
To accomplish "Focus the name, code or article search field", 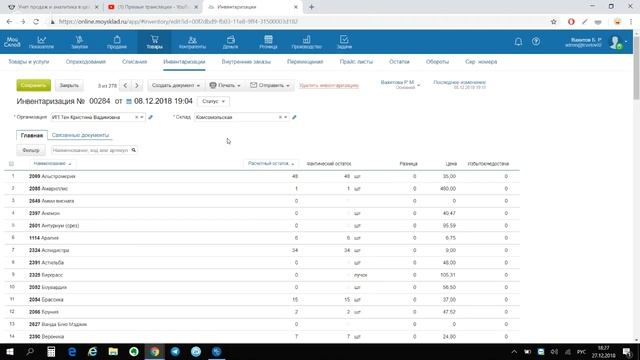I will click(x=90, y=150).
